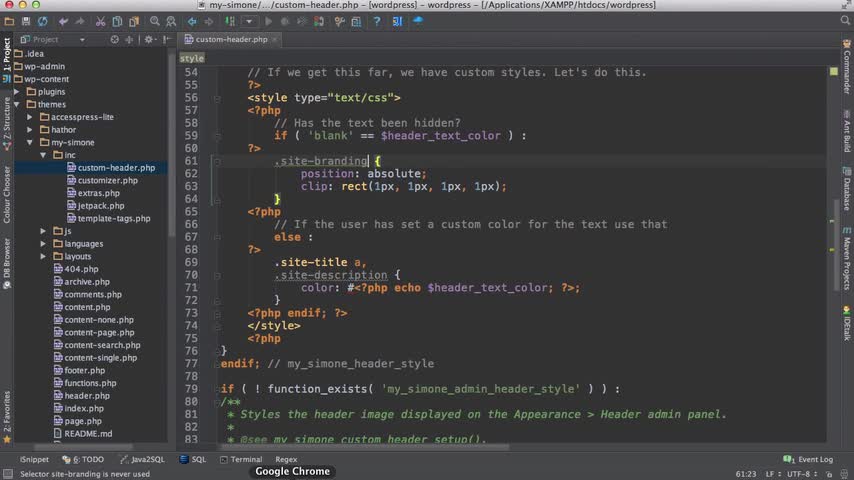Viewport: 854px width, 480px height.
Task: Open the Event Log
Action: point(809,459)
